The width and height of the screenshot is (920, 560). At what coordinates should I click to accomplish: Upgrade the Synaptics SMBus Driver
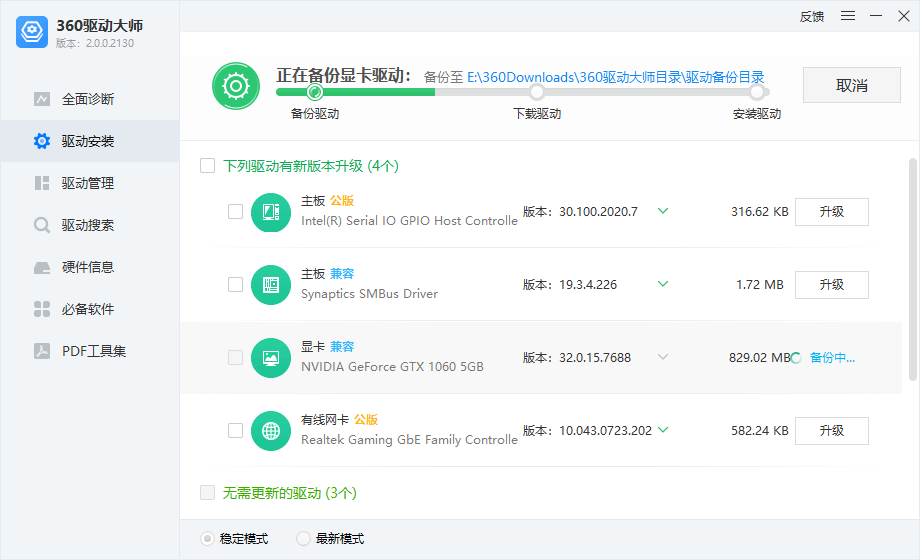tap(831, 285)
